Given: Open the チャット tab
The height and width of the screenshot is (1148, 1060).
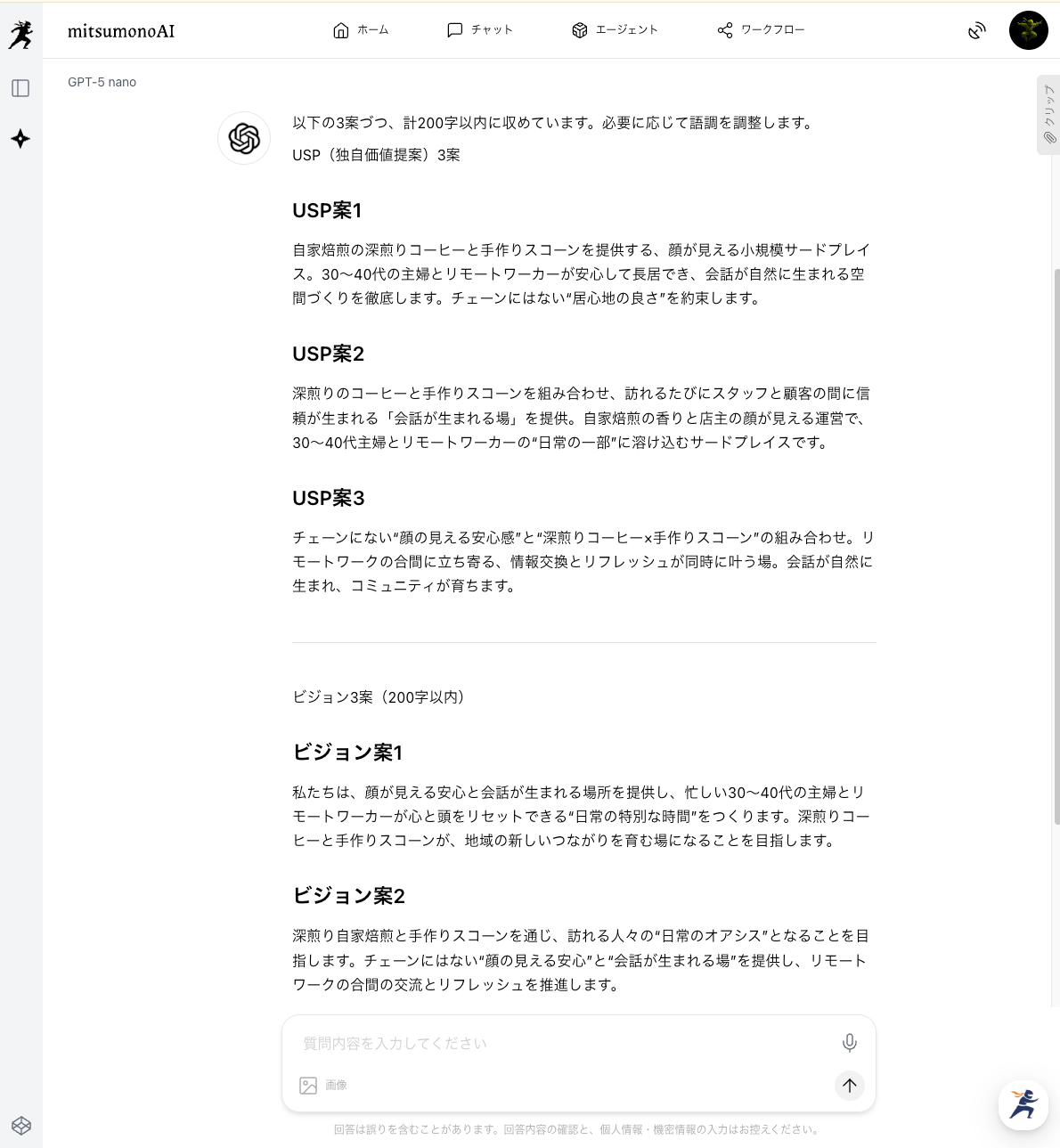Looking at the screenshot, I should click(480, 30).
